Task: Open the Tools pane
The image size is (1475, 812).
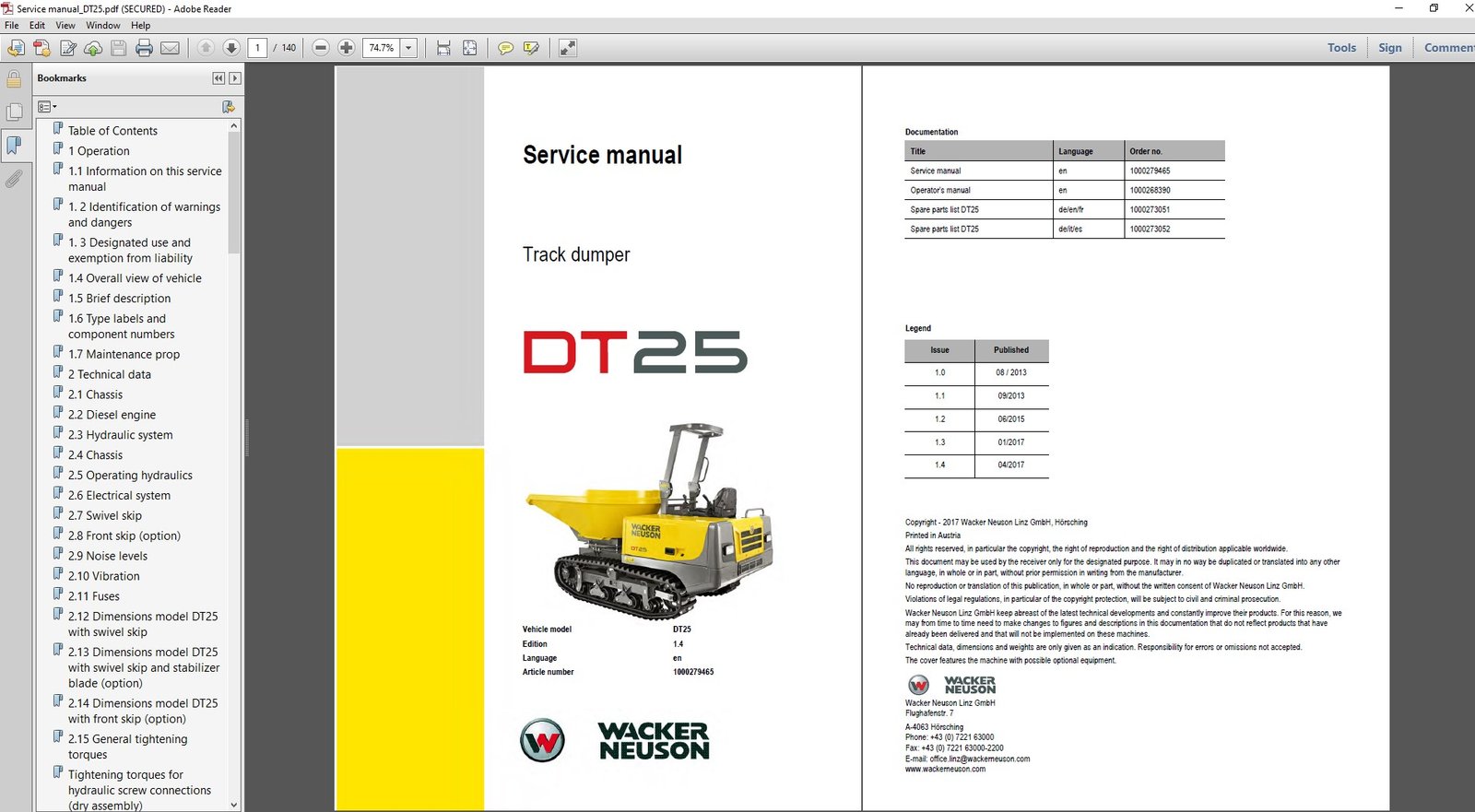Action: click(1341, 48)
